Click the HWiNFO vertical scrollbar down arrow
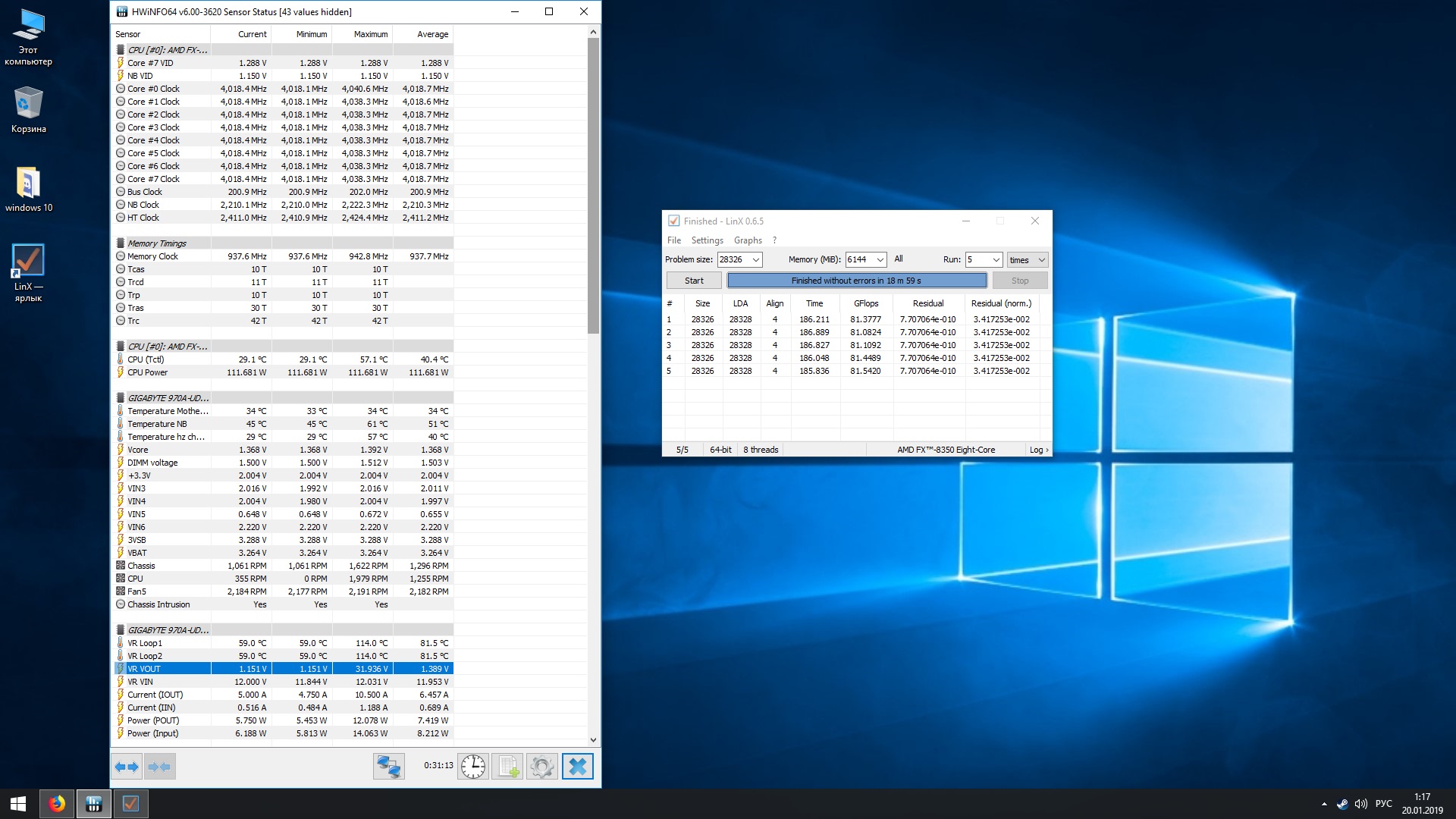Screen dimensions: 1456x819 coord(593,740)
